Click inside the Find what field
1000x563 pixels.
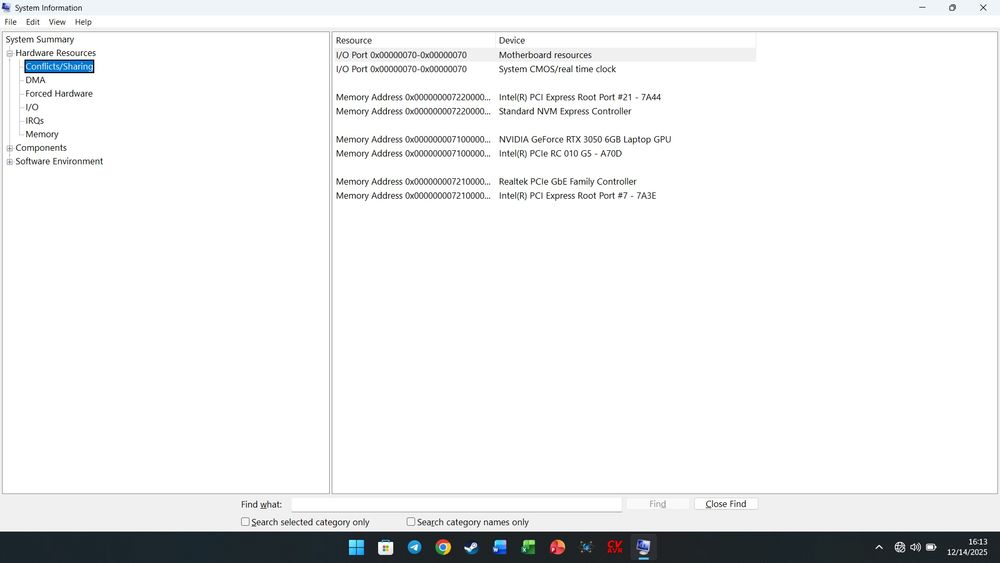(457, 504)
